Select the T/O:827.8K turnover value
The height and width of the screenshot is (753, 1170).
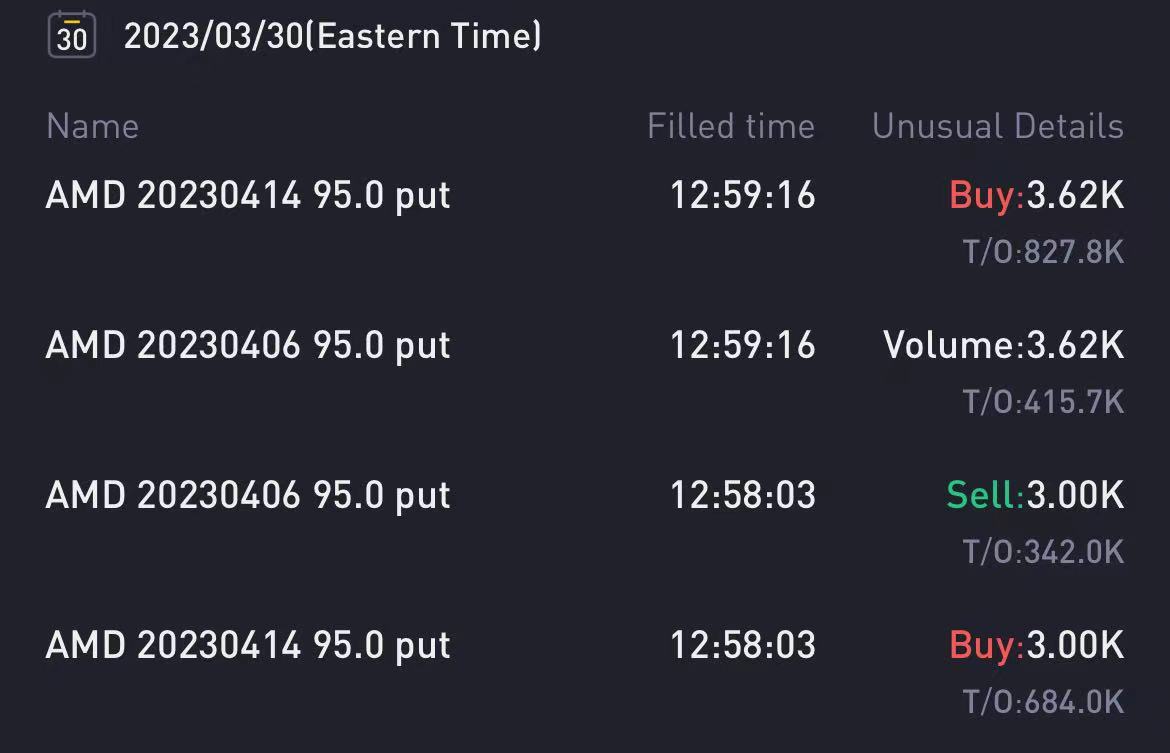click(1043, 252)
